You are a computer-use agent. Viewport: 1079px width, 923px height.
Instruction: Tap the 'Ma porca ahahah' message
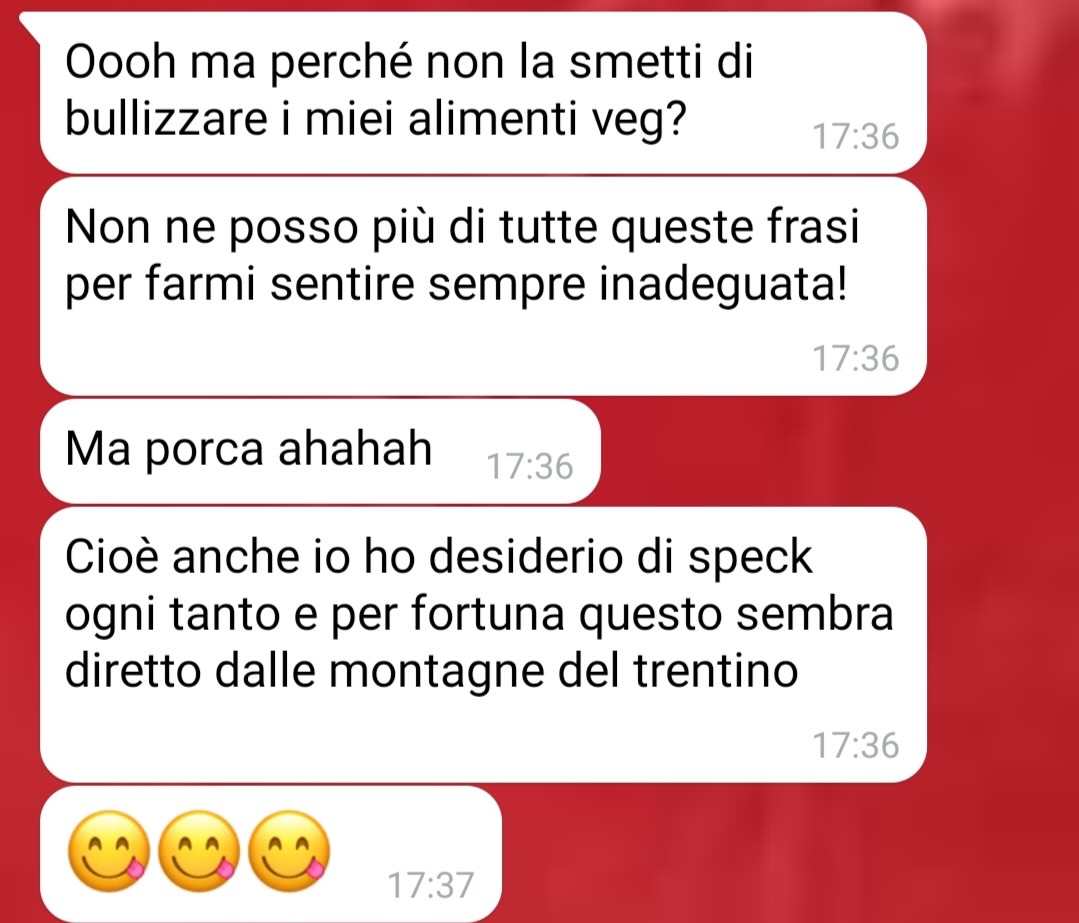click(320, 451)
